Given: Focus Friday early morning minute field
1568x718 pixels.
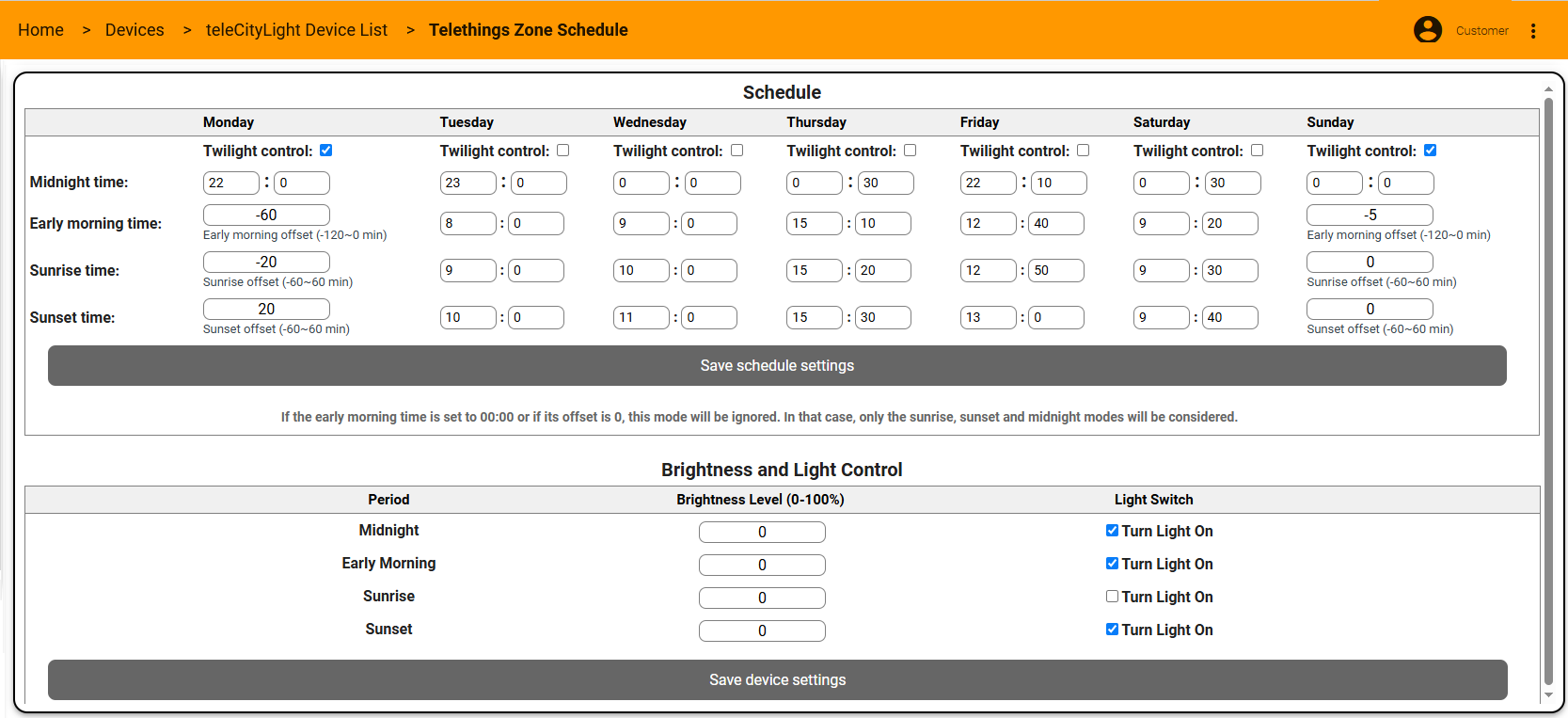Looking at the screenshot, I should [1056, 223].
